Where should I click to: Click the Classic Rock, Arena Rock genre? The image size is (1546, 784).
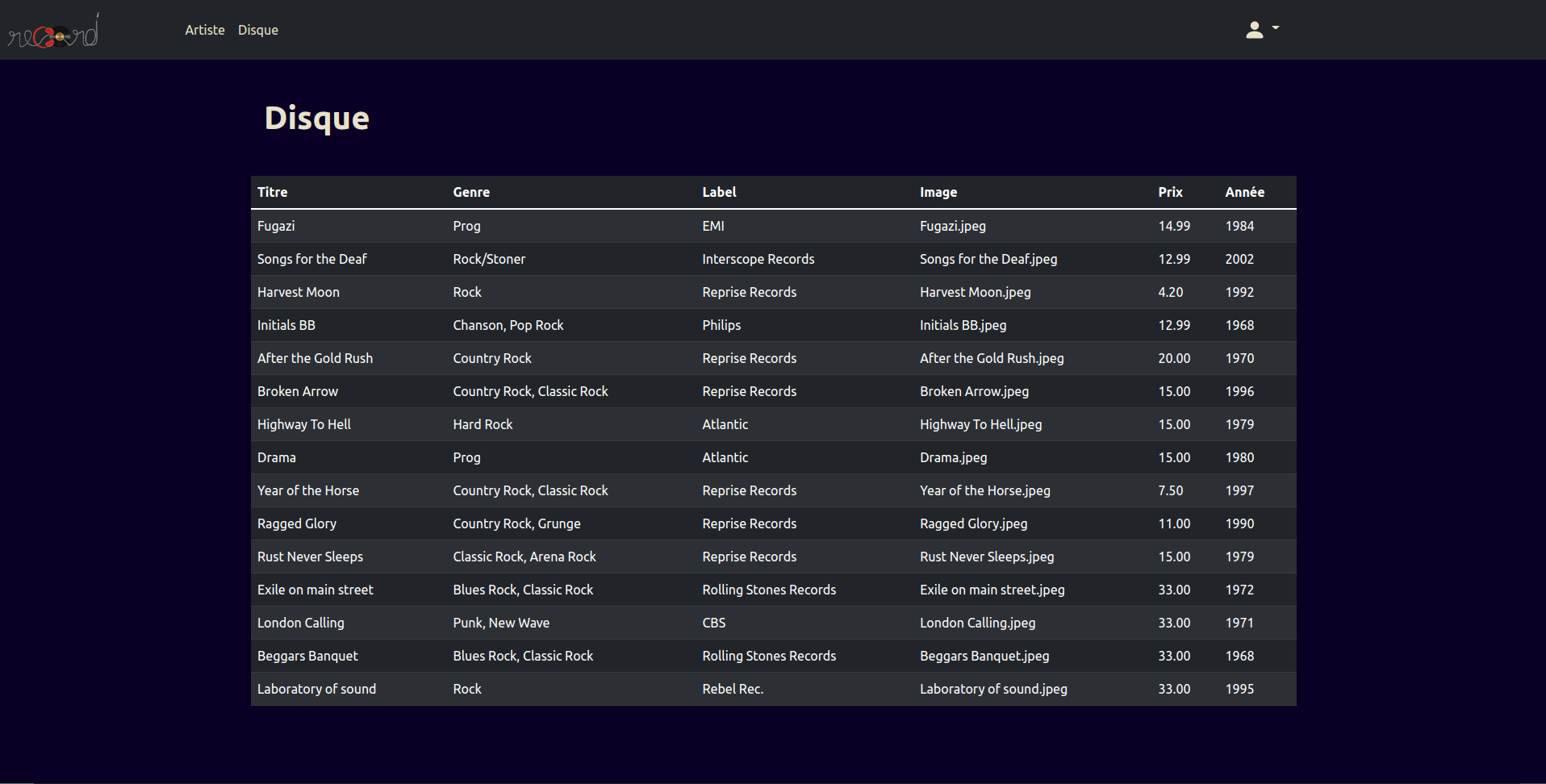point(524,557)
